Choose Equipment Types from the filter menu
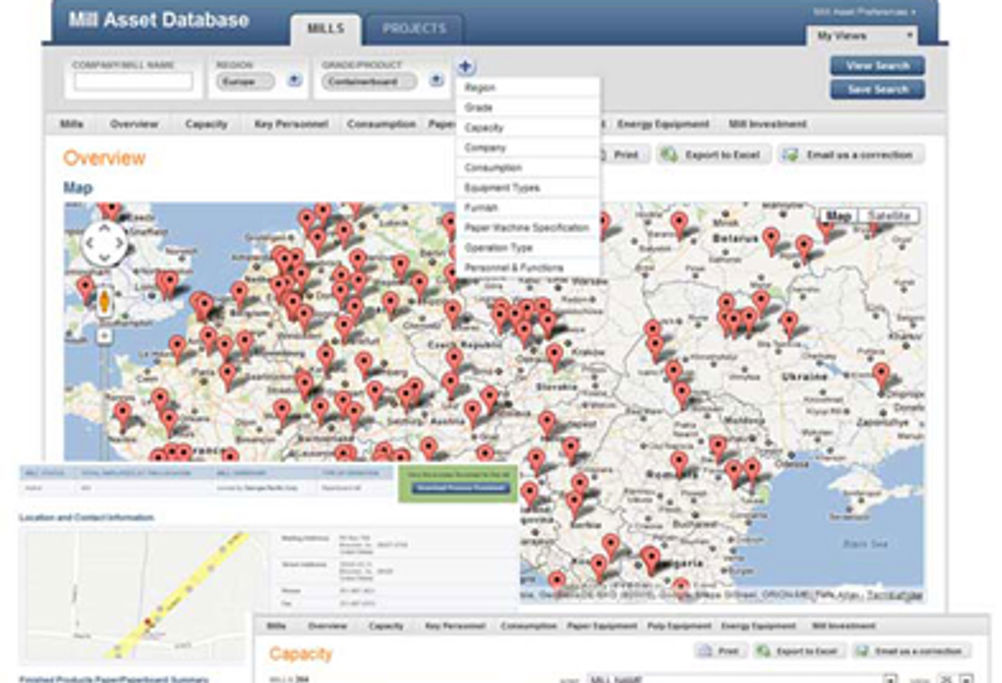Viewport: 1002px width, 683px height. (x=528, y=188)
